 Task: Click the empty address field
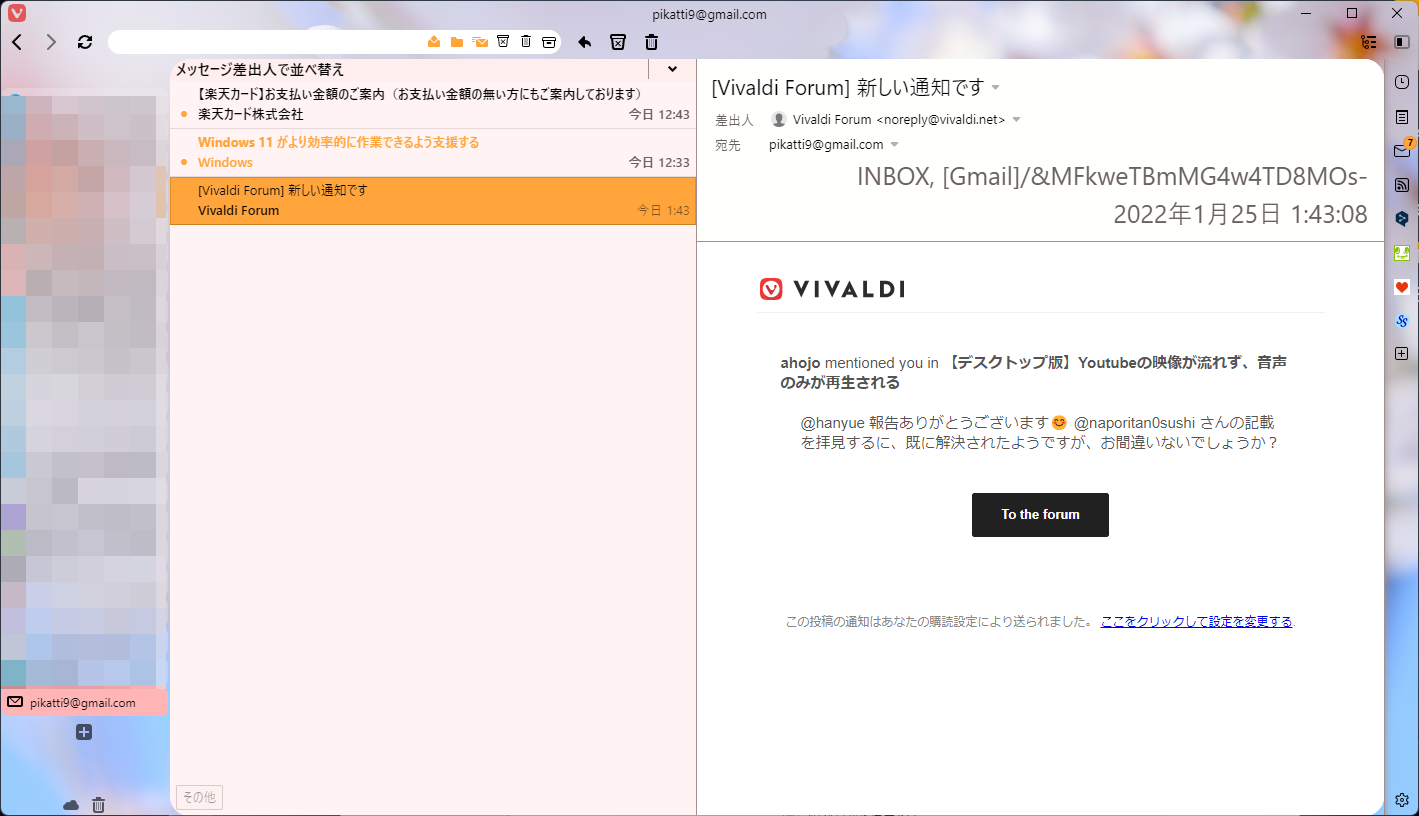click(268, 42)
